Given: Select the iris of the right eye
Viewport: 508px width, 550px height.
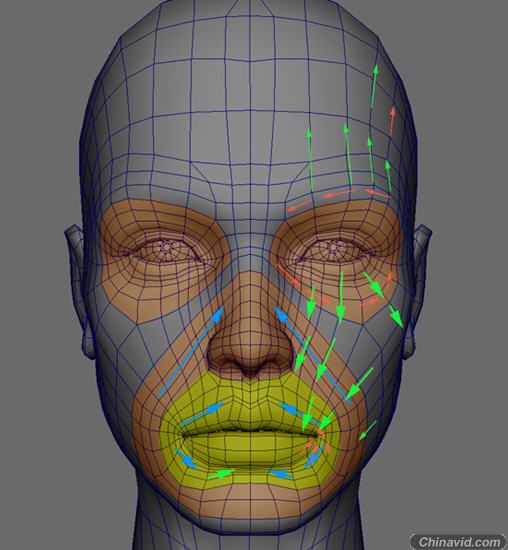Looking at the screenshot, I should point(333,247).
